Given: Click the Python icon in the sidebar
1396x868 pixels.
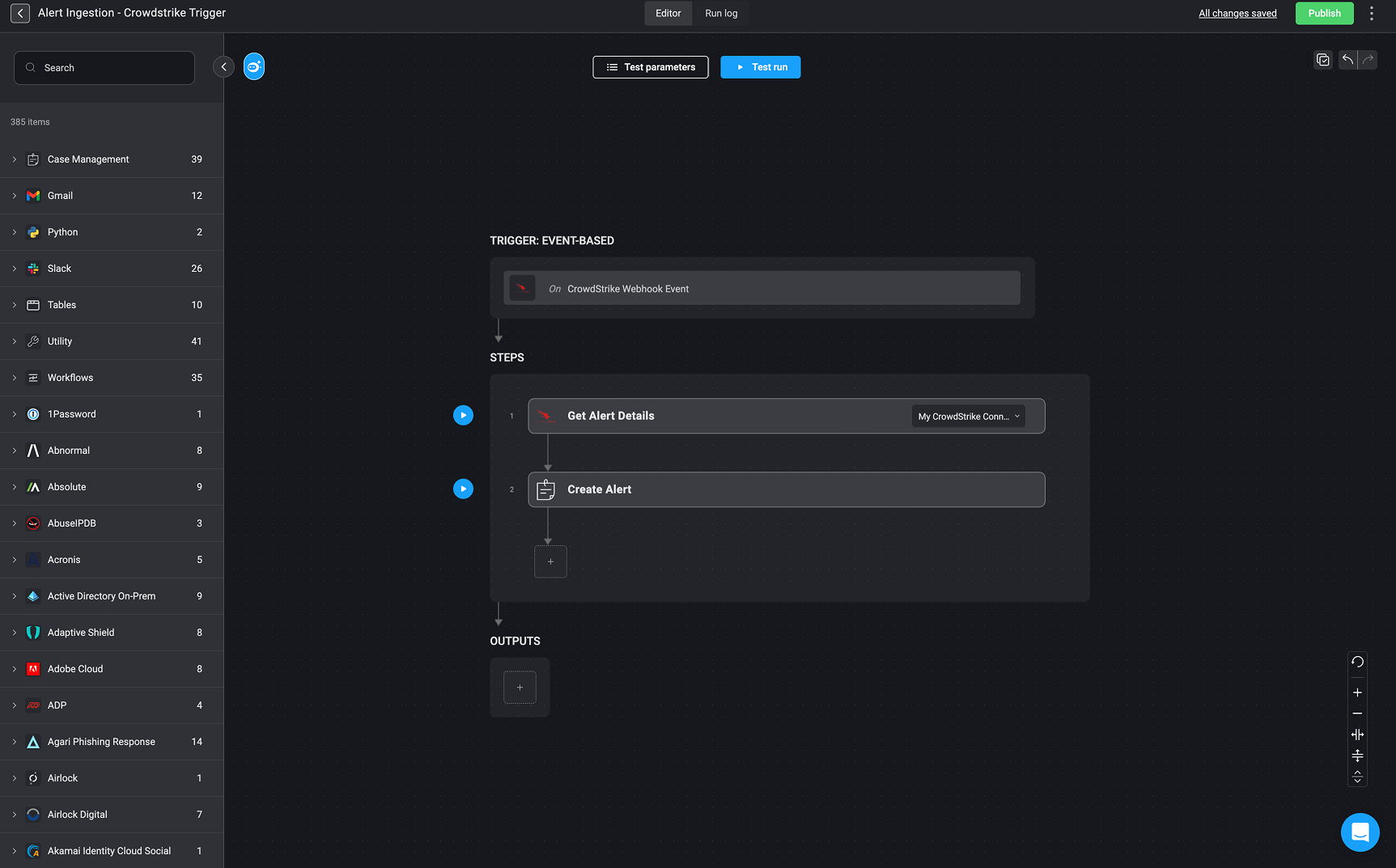Looking at the screenshot, I should [33, 232].
